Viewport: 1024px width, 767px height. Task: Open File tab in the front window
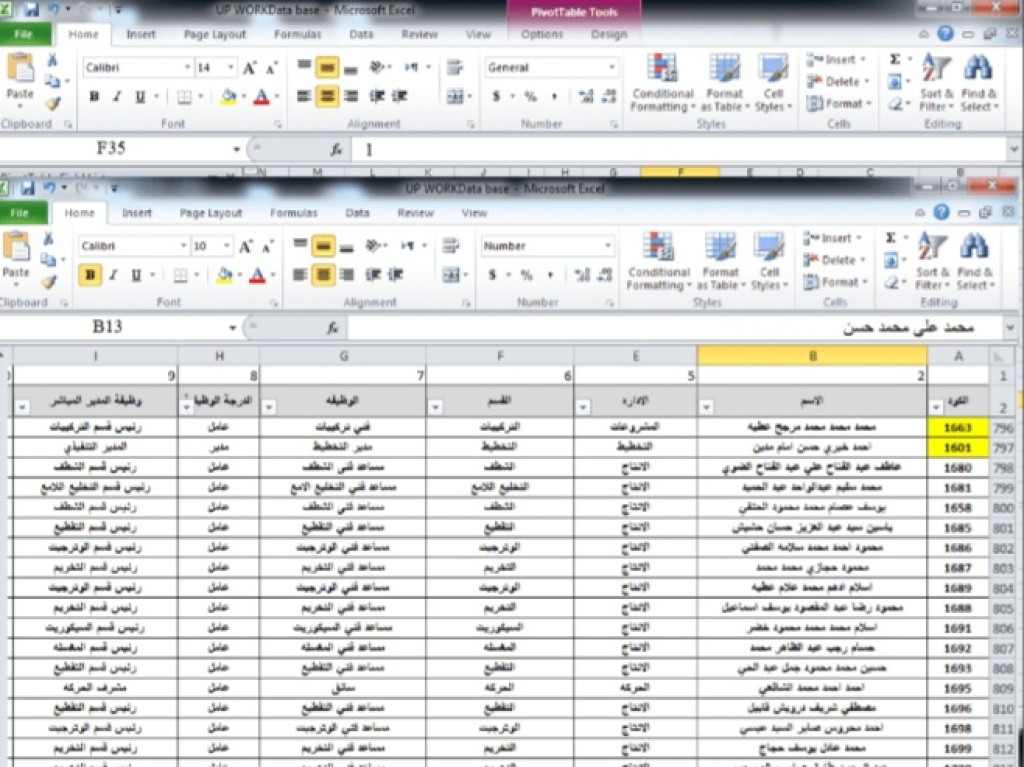click(x=20, y=212)
